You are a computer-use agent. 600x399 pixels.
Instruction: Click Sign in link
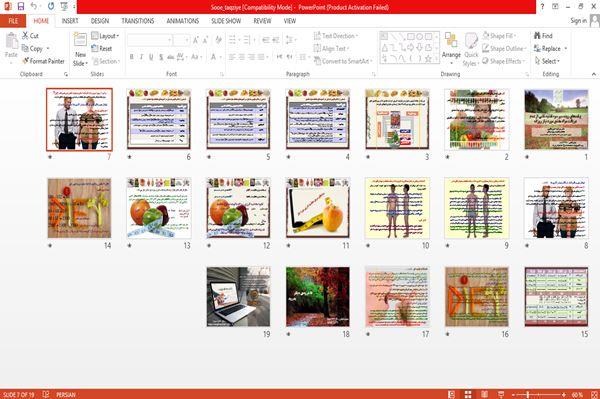click(x=578, y=21)
